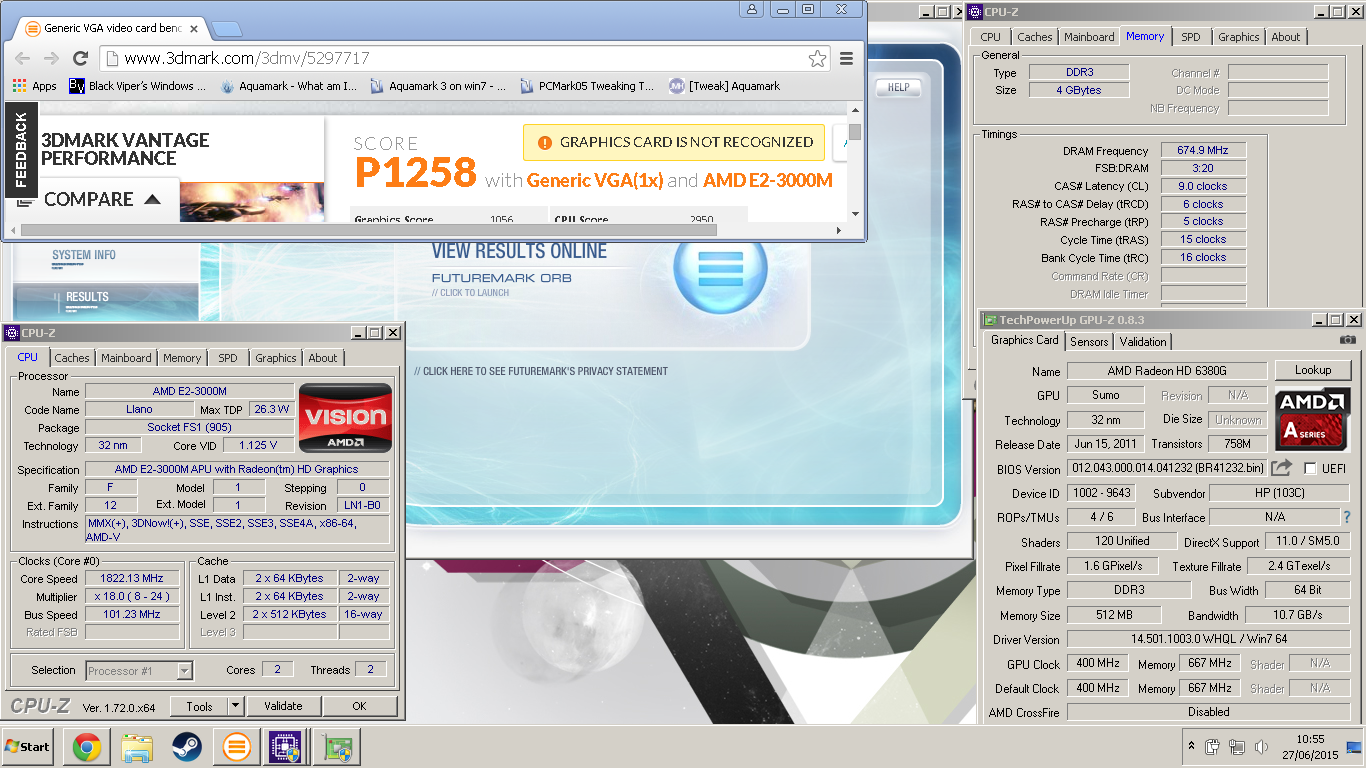The height and width of the screenshot is (768, 1366).
Task: Switch to Mainboard tab in lower CPU-Z
Action: pos(126,357)
